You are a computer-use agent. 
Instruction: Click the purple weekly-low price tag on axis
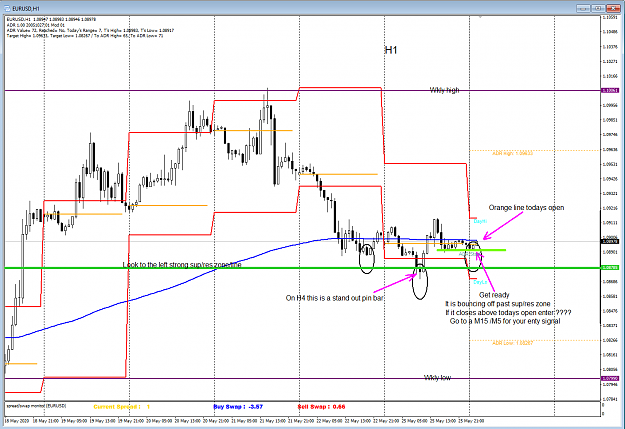(x=610, y=378)
